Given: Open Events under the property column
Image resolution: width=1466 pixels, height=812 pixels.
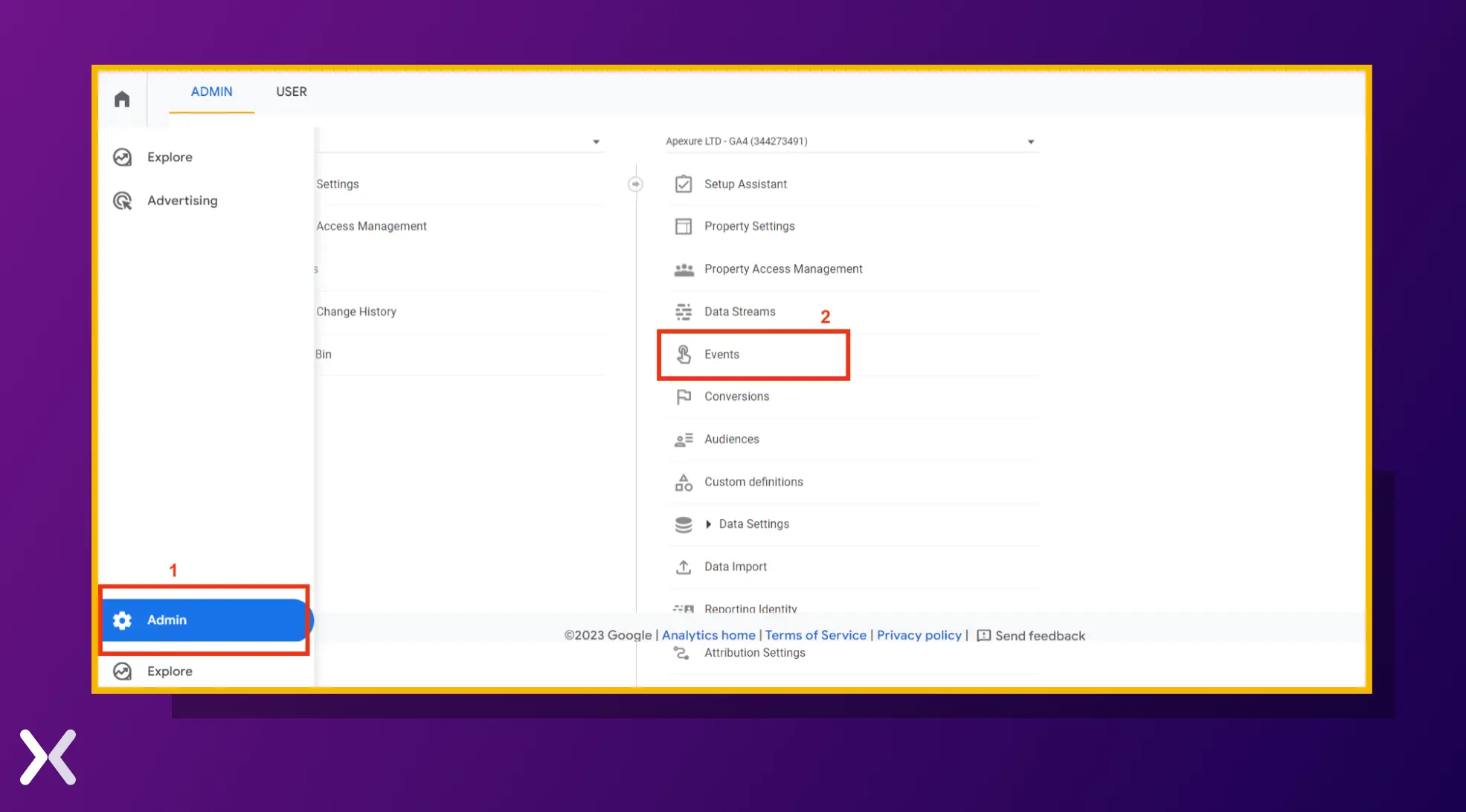Looking at the screenshot, I should [721, 355].
